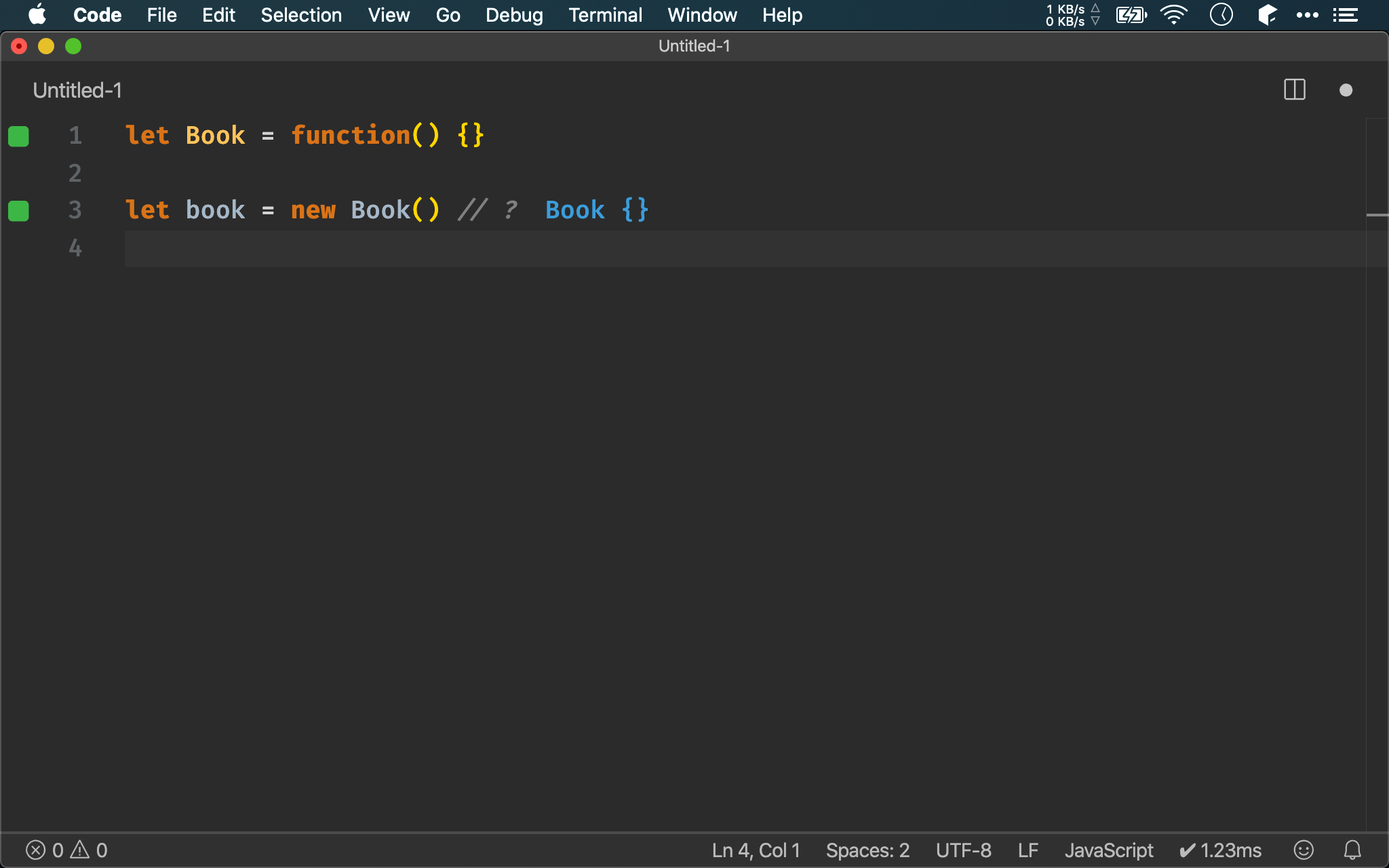This screenshot has width=1389, height=868.
Task: Open the Wi-Fi menu bar icon
Action: pos(1173,15)
